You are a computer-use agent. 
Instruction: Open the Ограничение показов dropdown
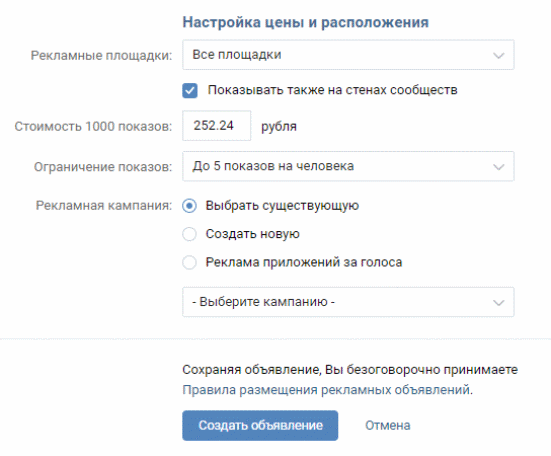click(348, 166)
